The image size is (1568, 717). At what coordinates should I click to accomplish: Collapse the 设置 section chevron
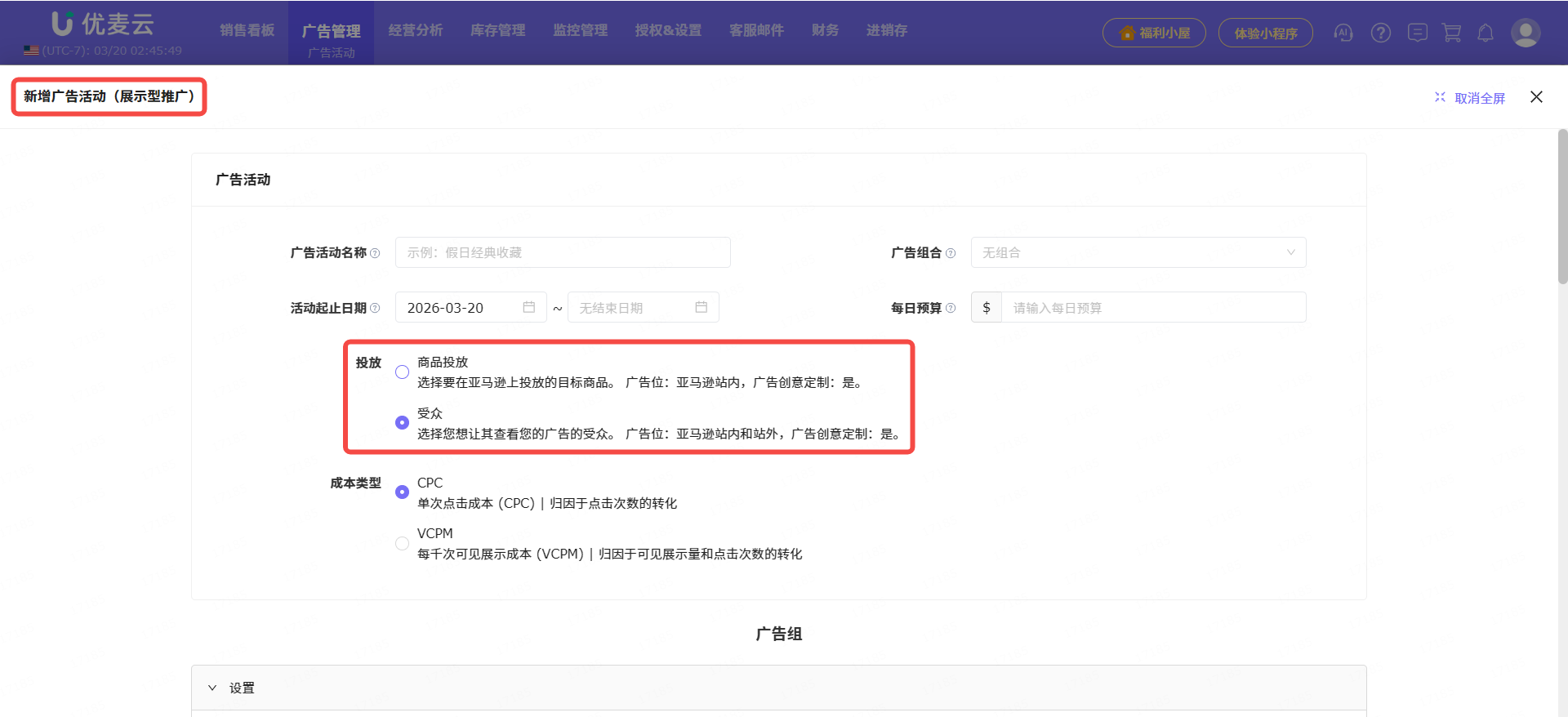[212, 688]
